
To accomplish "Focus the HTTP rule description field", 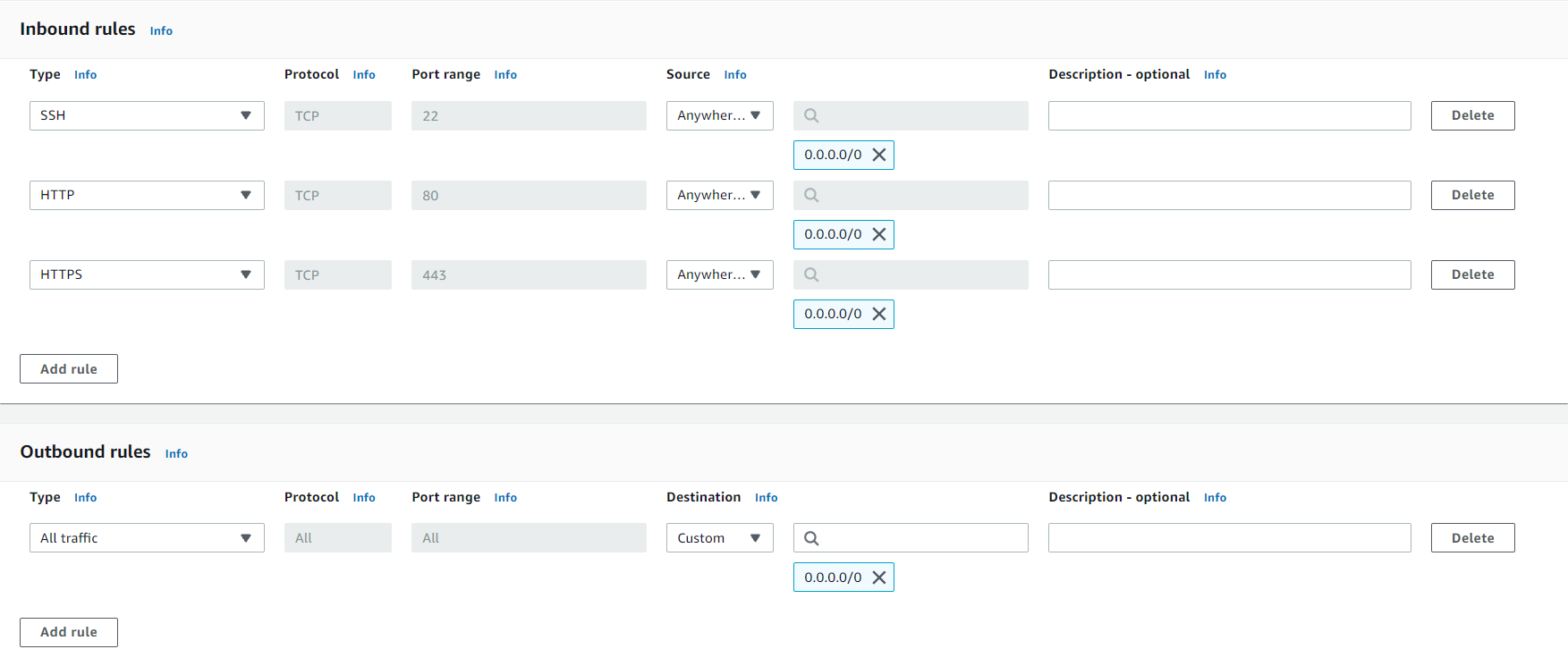I will [1230, 195].
